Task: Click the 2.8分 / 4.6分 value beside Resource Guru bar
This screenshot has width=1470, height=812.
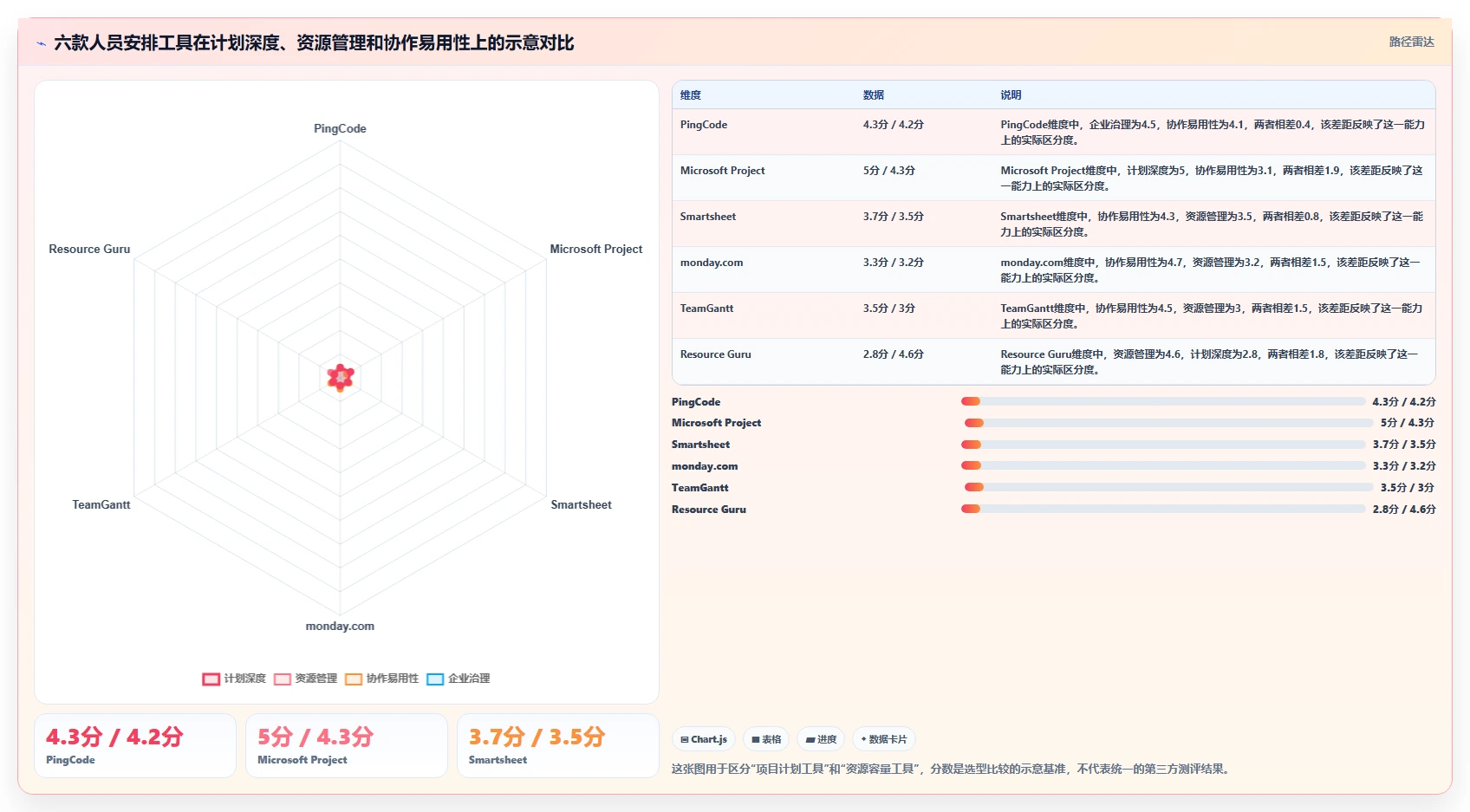Action: point(1404,510)
